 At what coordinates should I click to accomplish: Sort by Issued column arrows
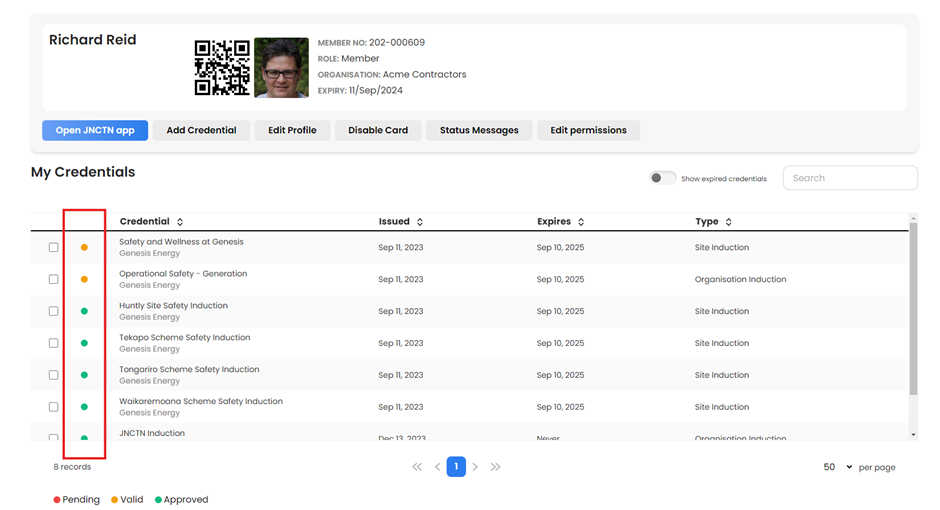pos(420,222)
